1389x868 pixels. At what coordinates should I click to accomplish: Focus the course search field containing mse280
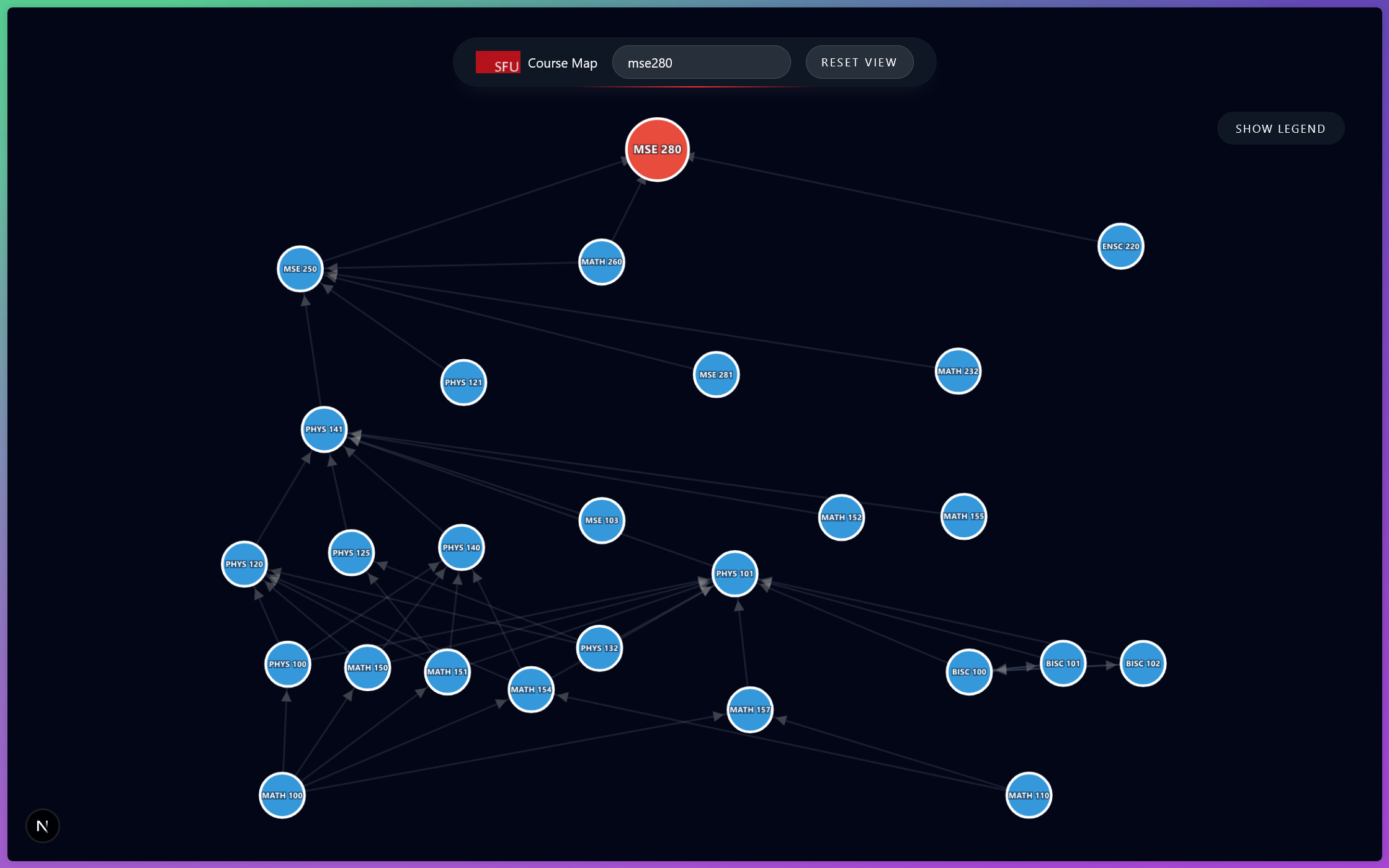(x=701, y=63)
